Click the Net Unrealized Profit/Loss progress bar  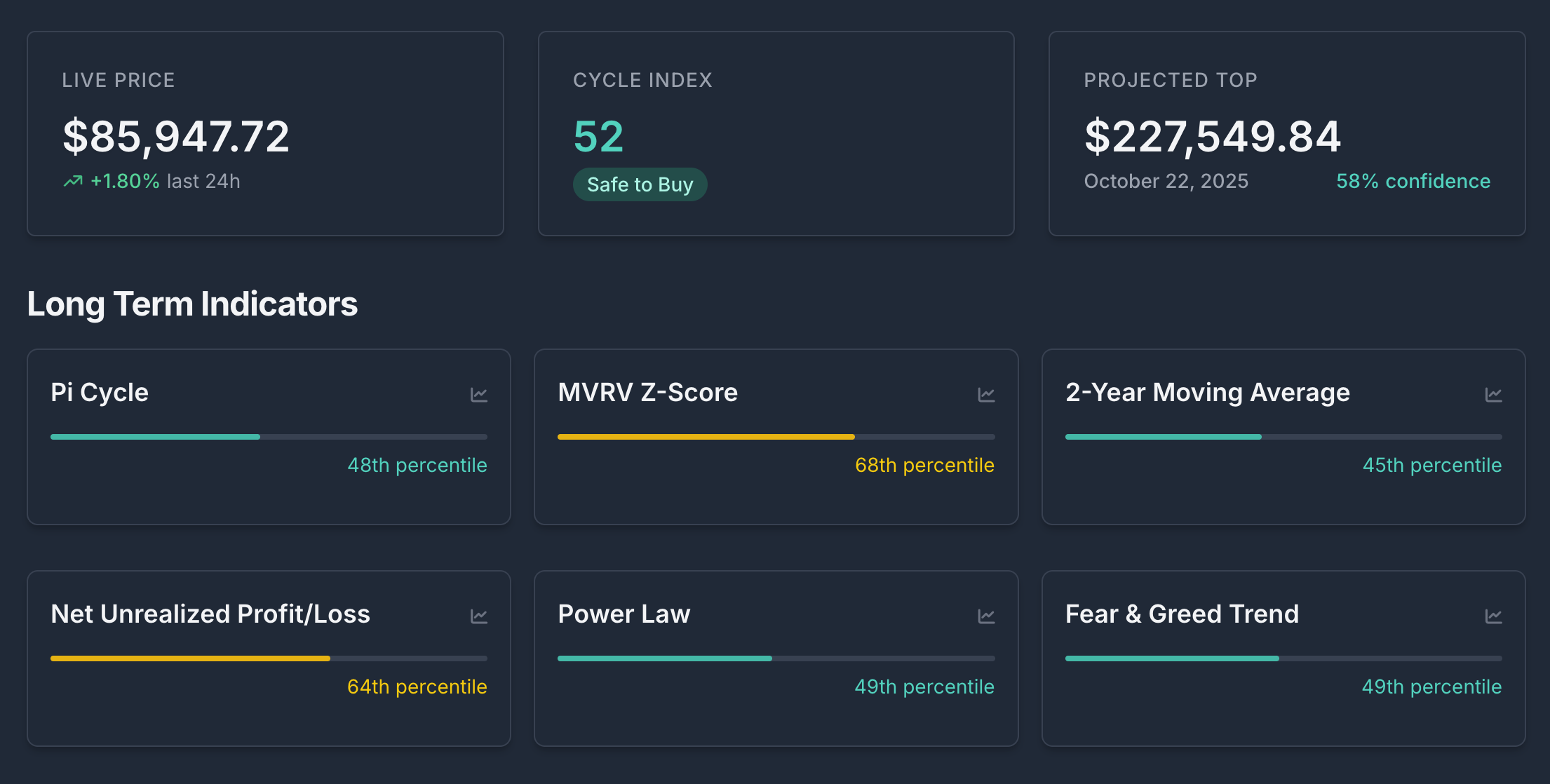click(269, 658)
